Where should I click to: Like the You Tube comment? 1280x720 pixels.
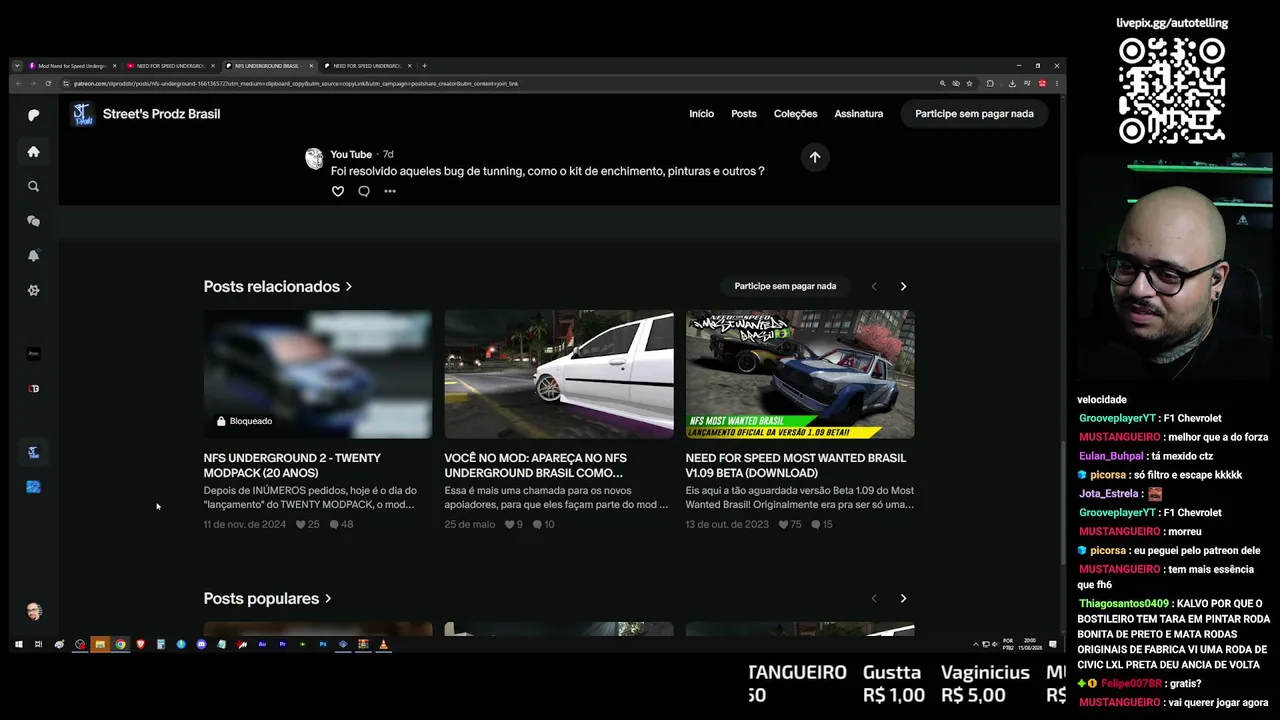(x=338, y=191)
